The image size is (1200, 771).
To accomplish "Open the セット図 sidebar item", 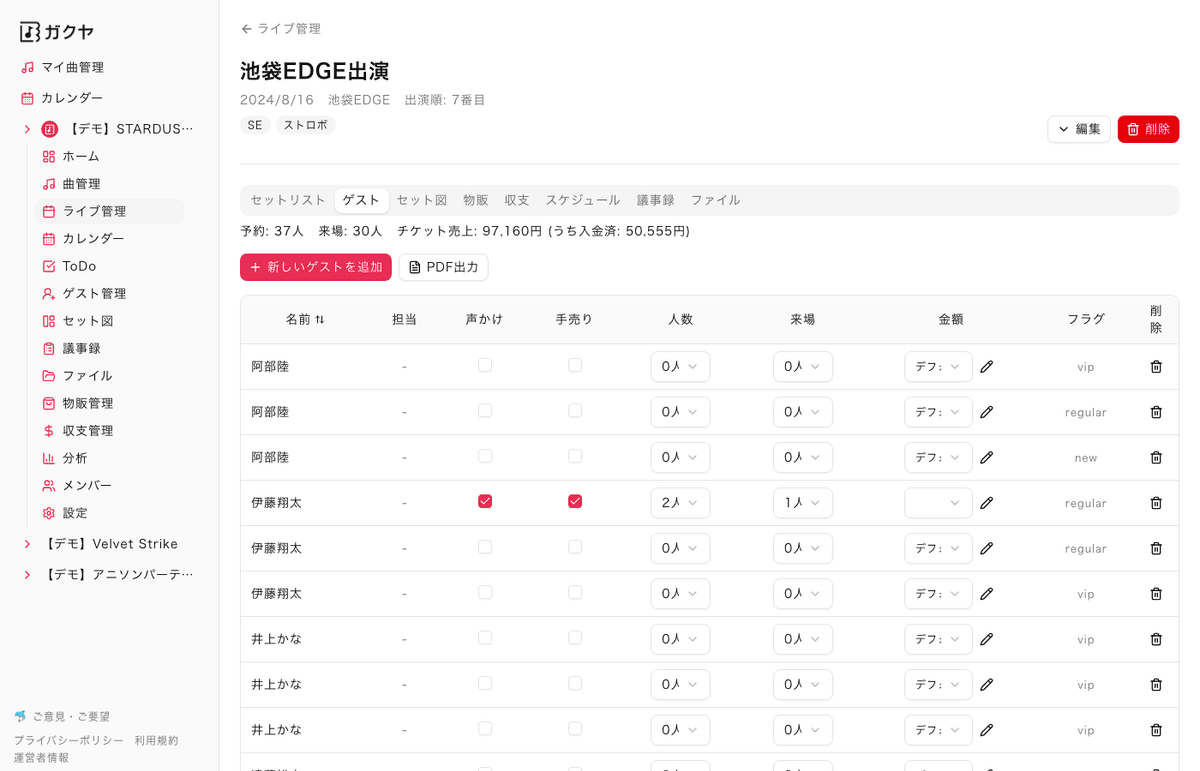I will (89, 320).
